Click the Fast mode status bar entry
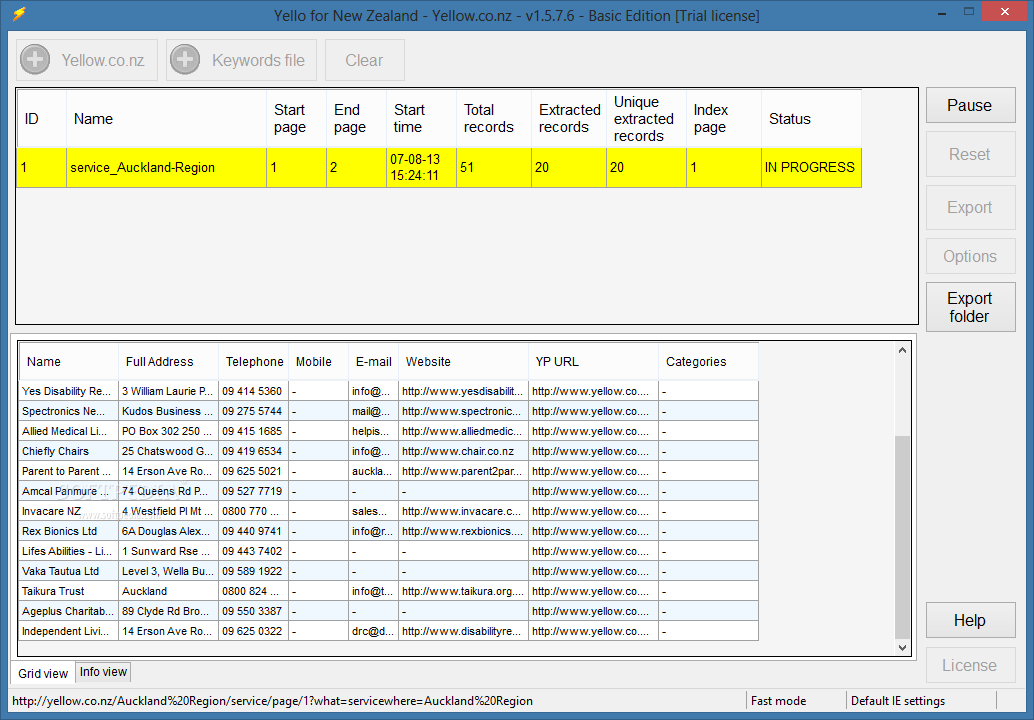1034x720 pixels. click(x=779, y=701)
